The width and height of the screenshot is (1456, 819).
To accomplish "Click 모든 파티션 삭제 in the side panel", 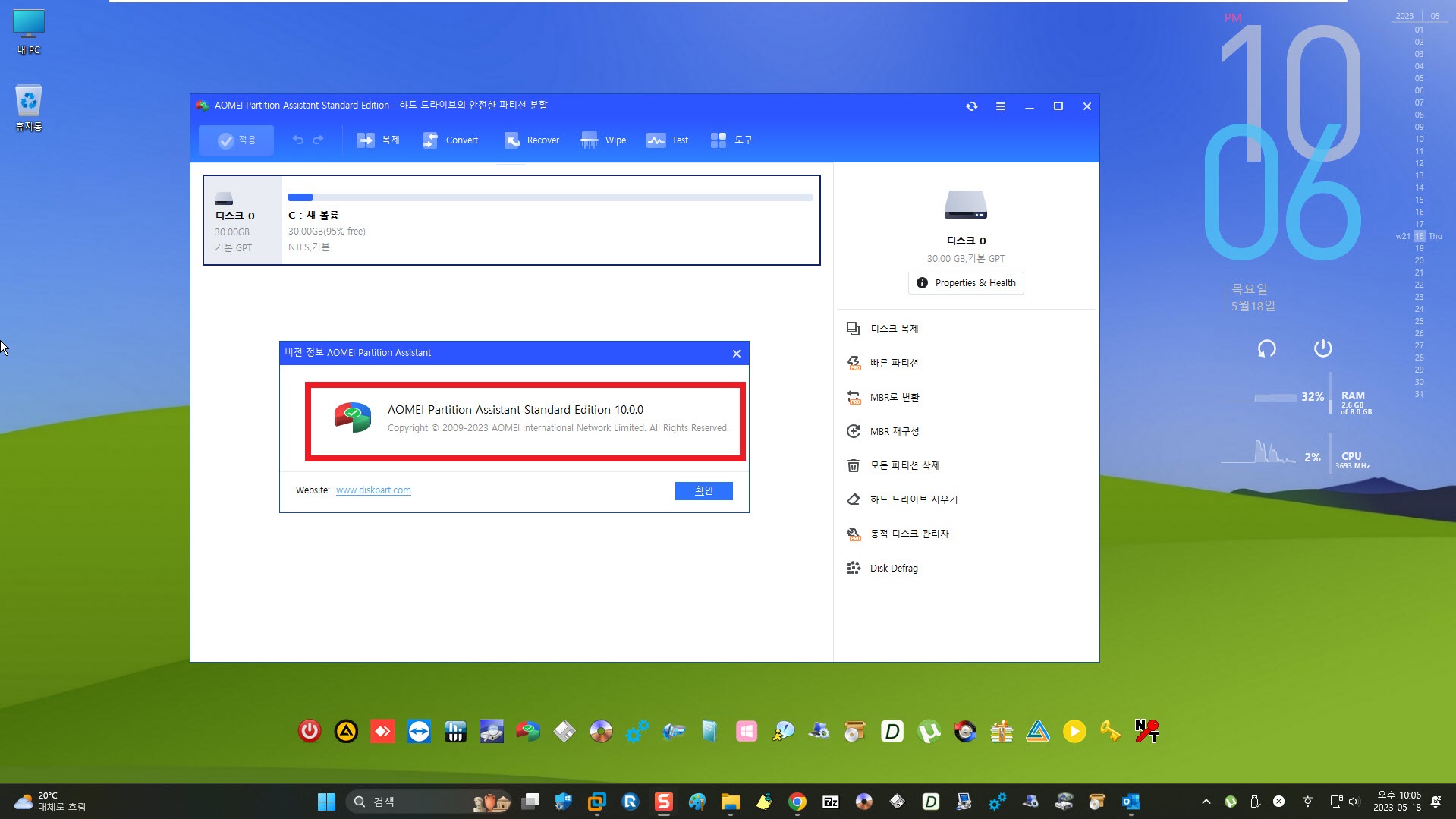I will (x=893, y=465).
